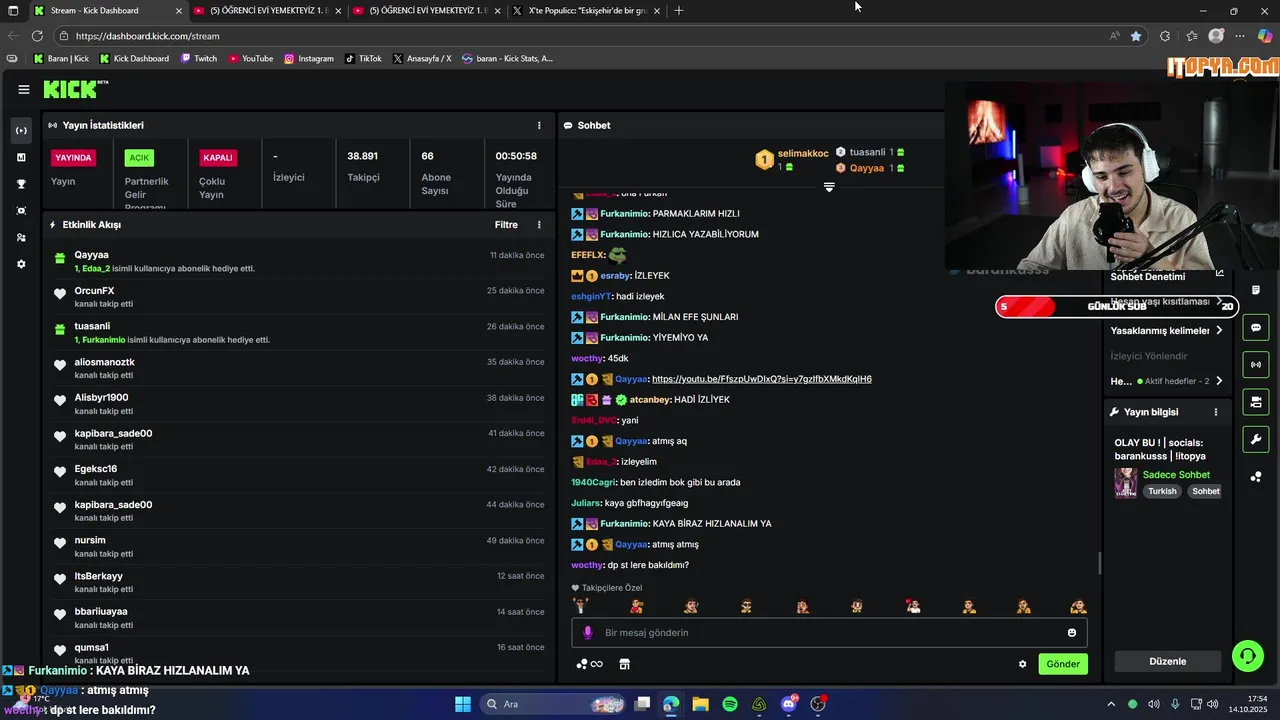Open Etkinlik Akışı panel three-dot menu
Viewport: 1280px width, 720px height.
tap(539, 225)
